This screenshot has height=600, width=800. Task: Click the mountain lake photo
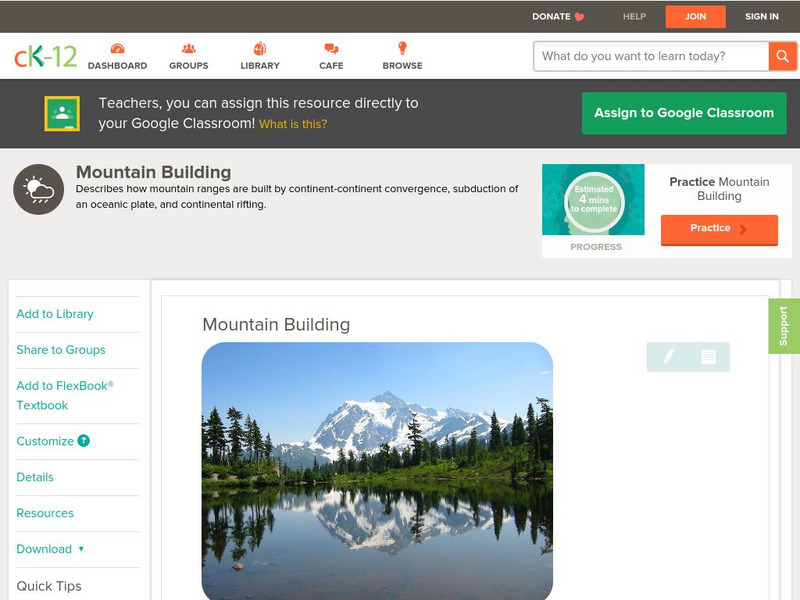click(x=377, y=471)
